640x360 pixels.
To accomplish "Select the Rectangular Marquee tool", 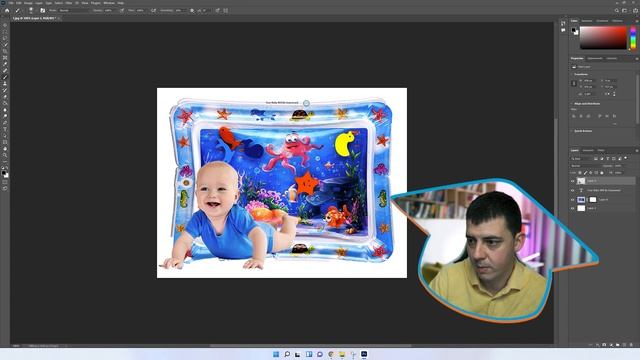I will click(x=5, y=32).
